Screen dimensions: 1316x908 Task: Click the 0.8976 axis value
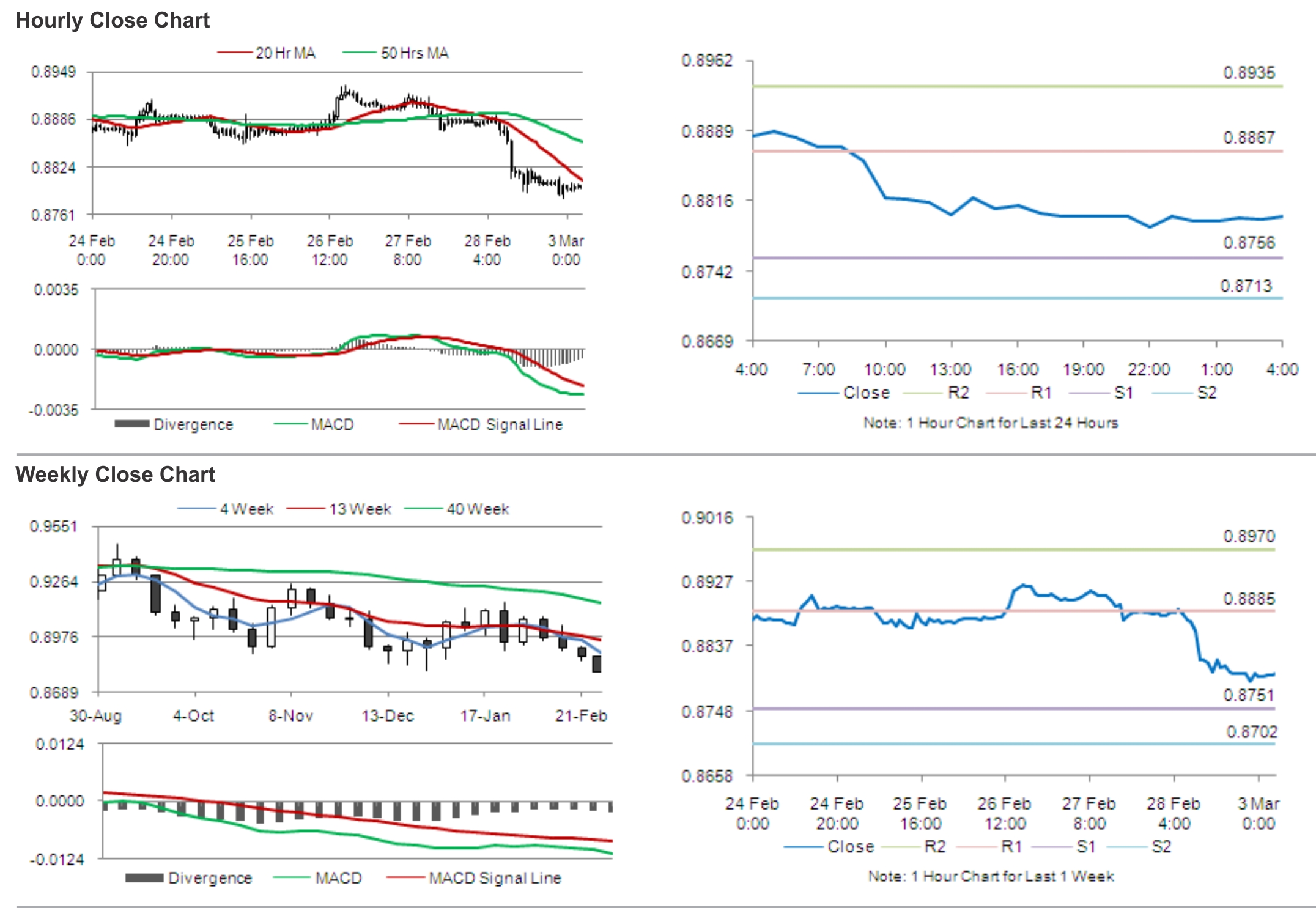pyautogui.click(x=54, y=637)
